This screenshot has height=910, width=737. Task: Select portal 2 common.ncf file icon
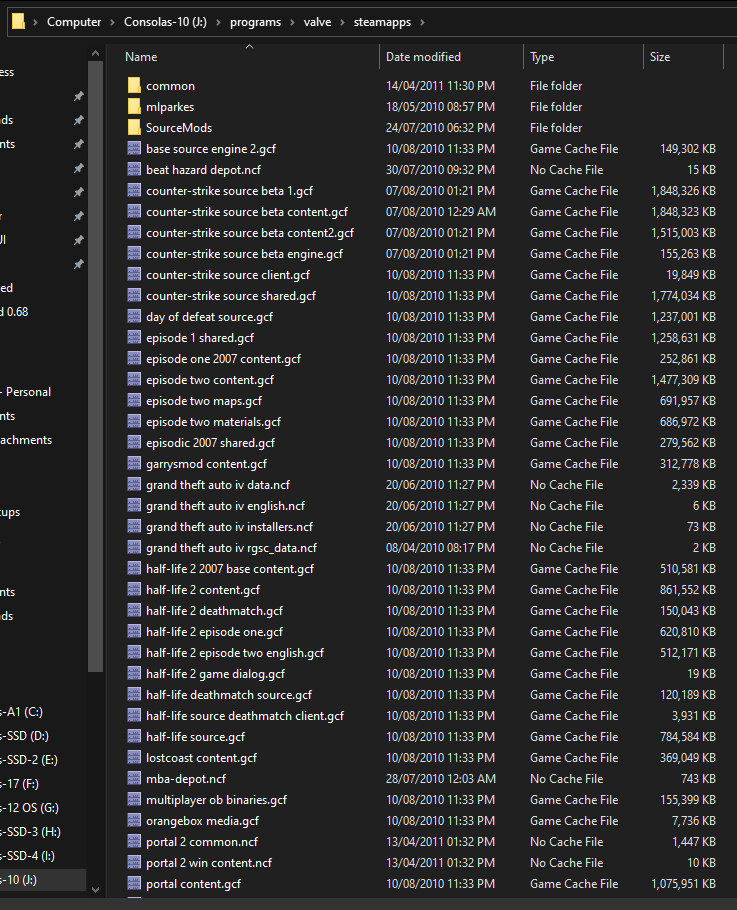point(134,842)
